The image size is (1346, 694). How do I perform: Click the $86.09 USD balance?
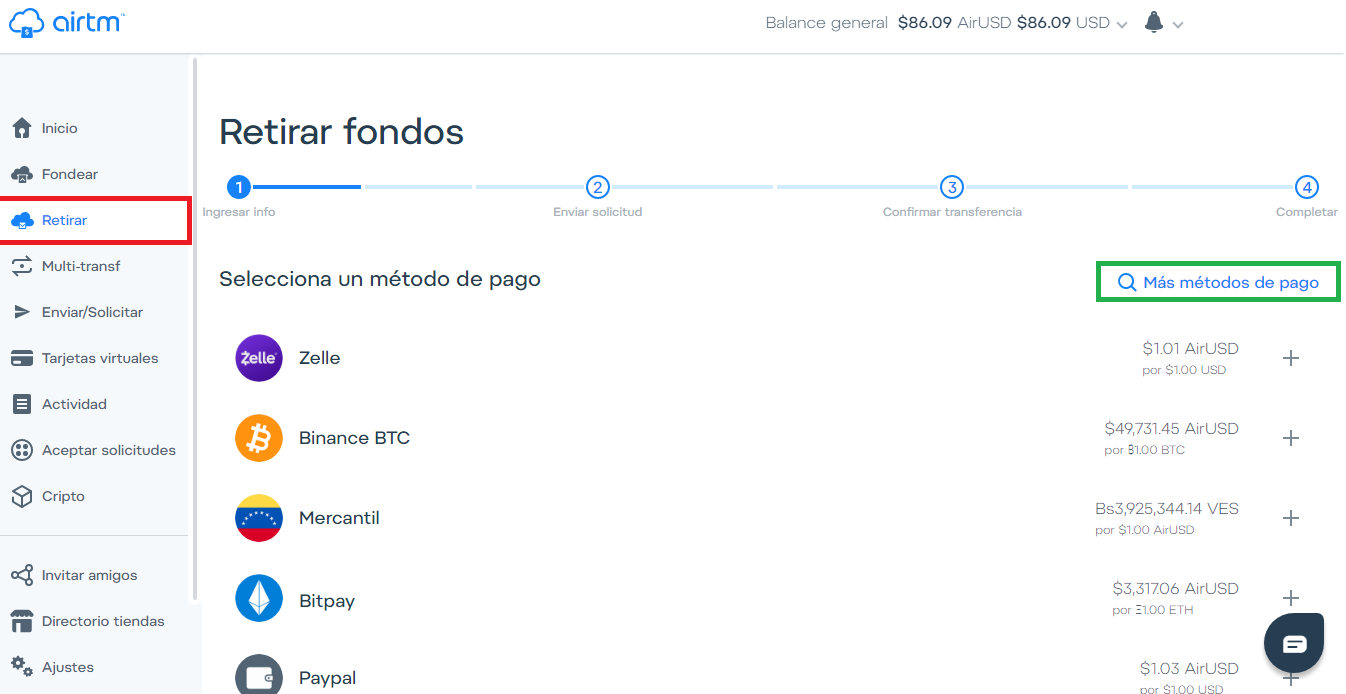point(1063,23)
